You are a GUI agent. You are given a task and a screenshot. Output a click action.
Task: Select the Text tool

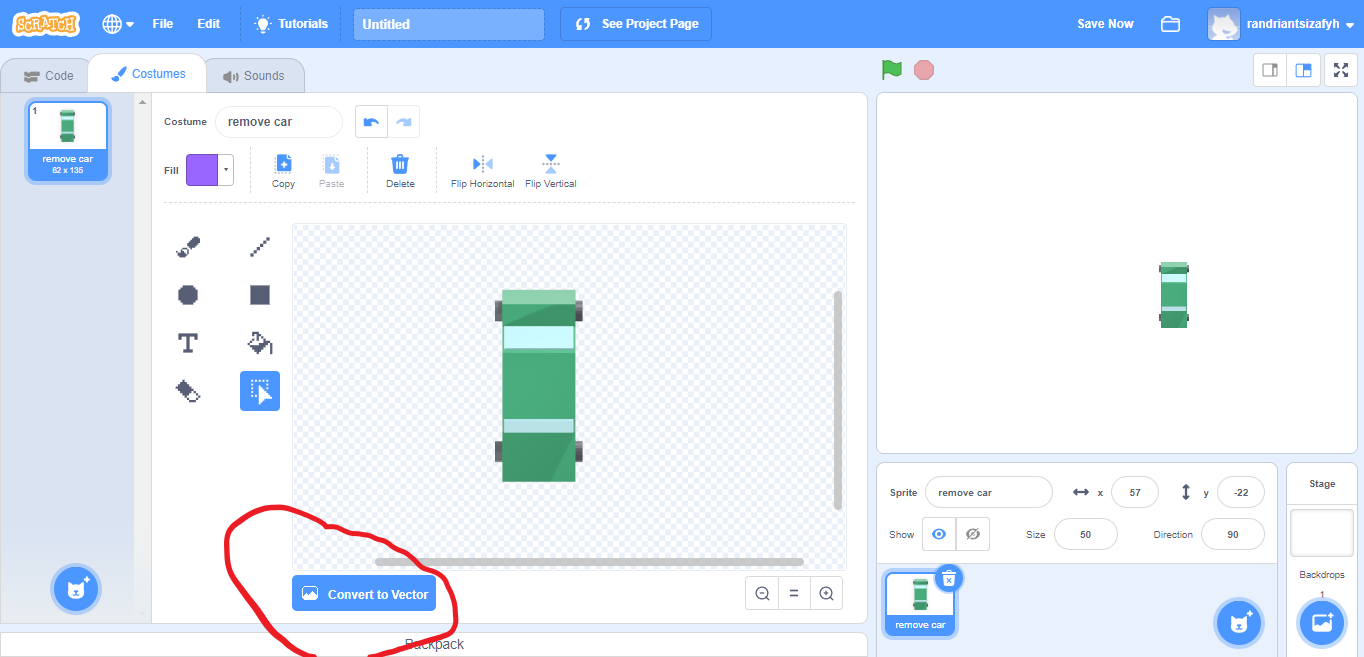(188, 342)
